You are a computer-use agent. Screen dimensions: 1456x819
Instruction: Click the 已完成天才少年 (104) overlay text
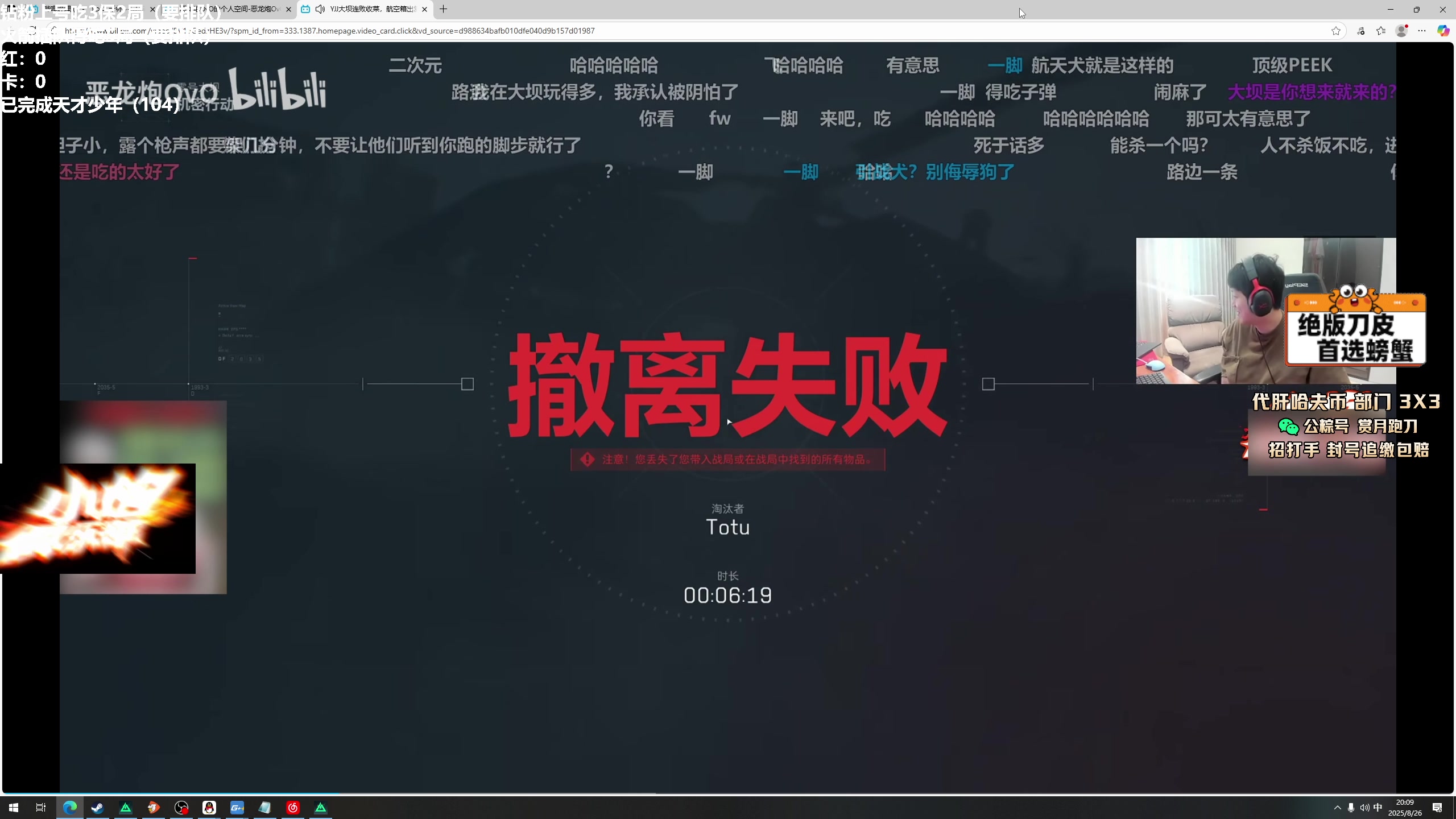click(x=90, y=105)
